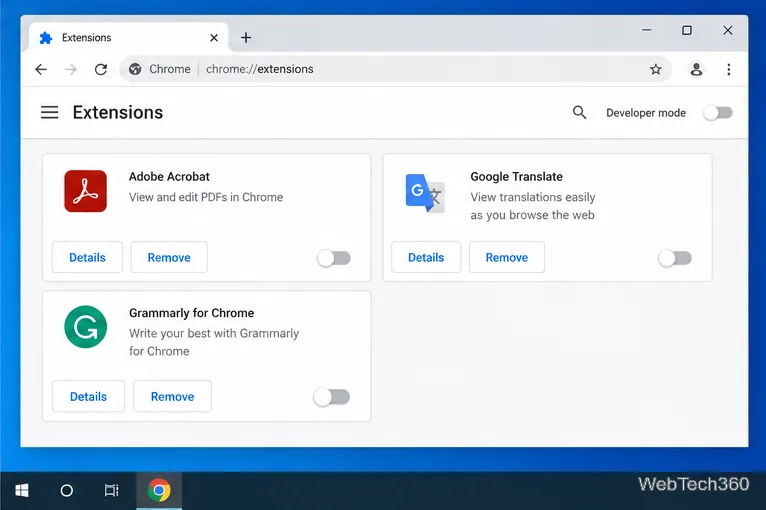Click the Adobe Acrobat extension icon
This screenshot has height=510, width=766.
pos(85,191)
